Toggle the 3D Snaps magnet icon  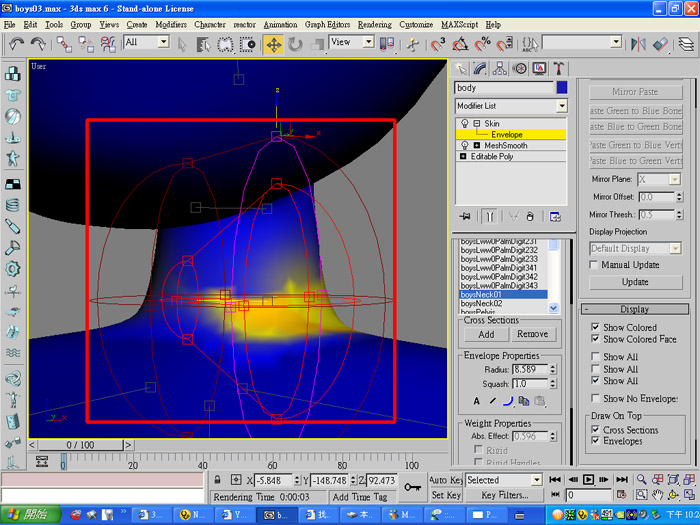coord(438,44)
